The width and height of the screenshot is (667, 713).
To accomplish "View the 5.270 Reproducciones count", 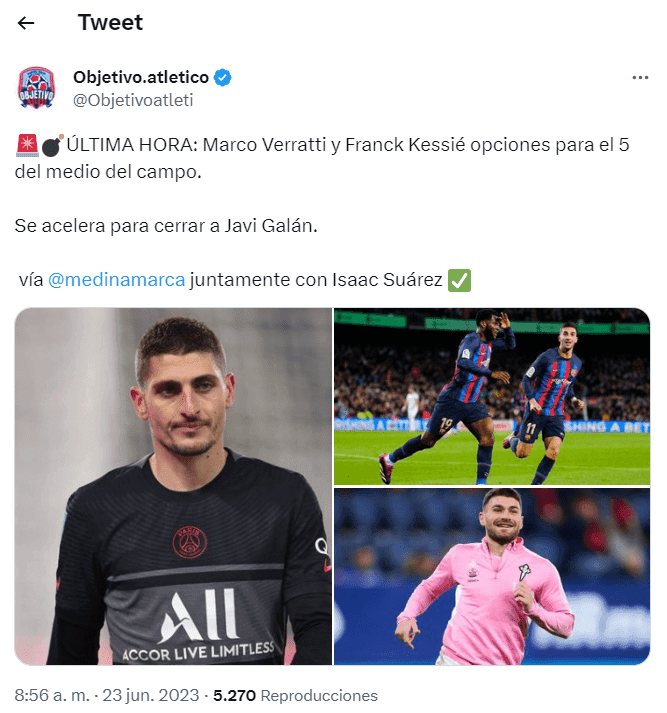I will coord(295,695).
